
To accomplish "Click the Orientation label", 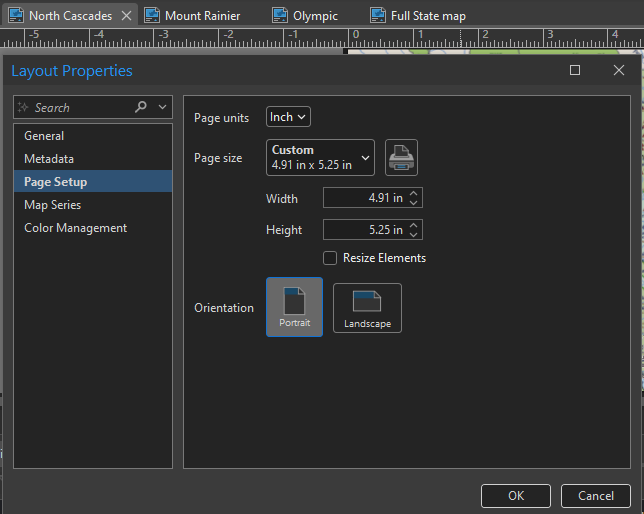I will pos(224,308).
